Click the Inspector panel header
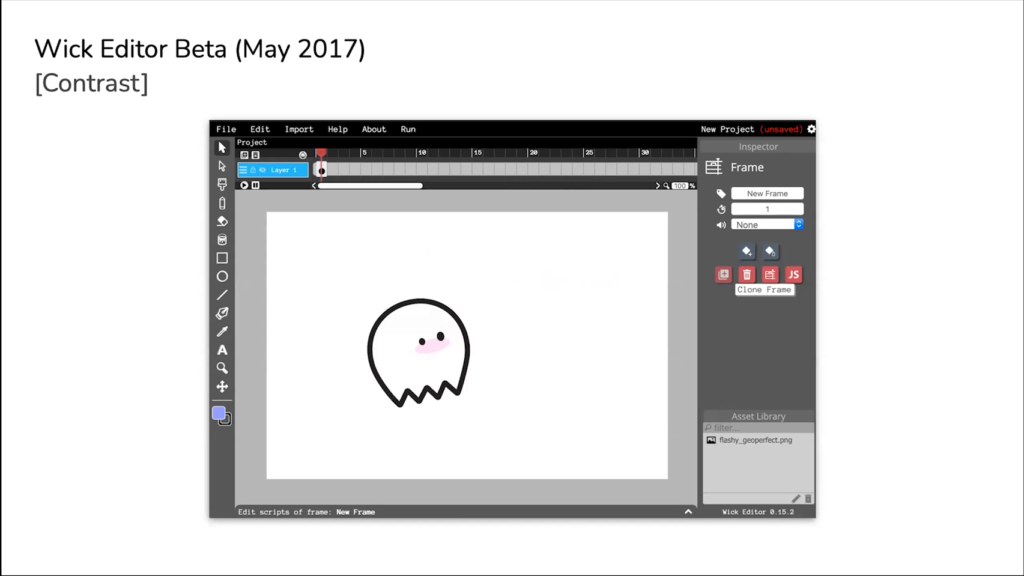Screen dimensions: 1024x576 [758, 147]
